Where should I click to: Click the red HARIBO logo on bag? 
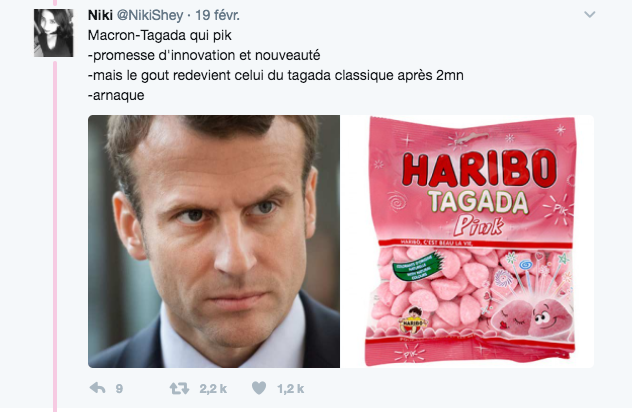click(479, 168)
